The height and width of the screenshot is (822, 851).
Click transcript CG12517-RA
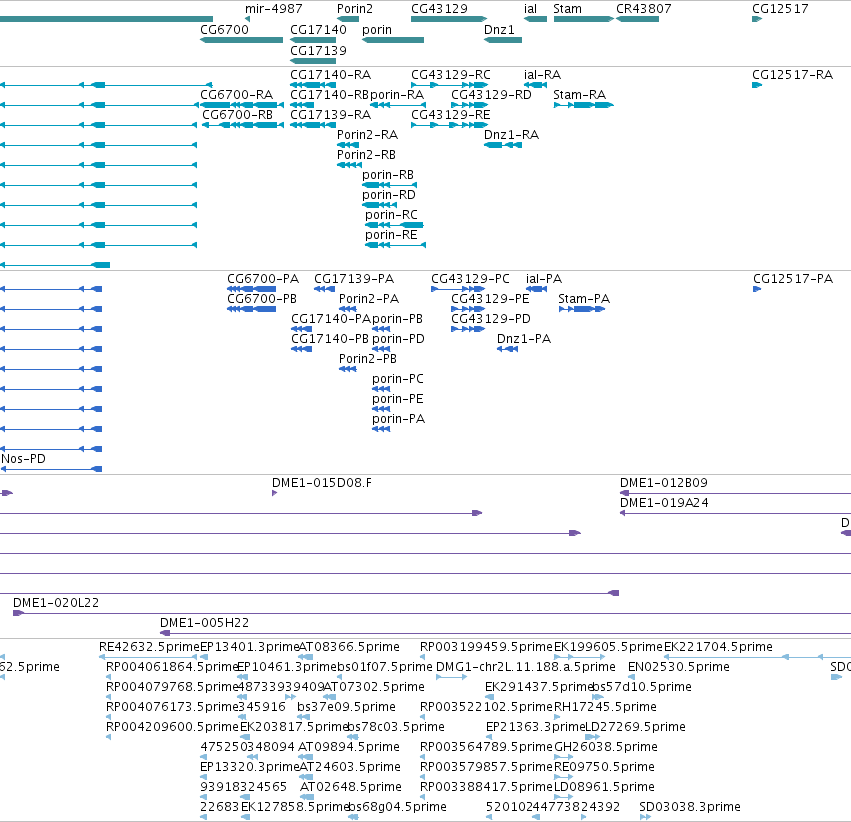(757, 85)
